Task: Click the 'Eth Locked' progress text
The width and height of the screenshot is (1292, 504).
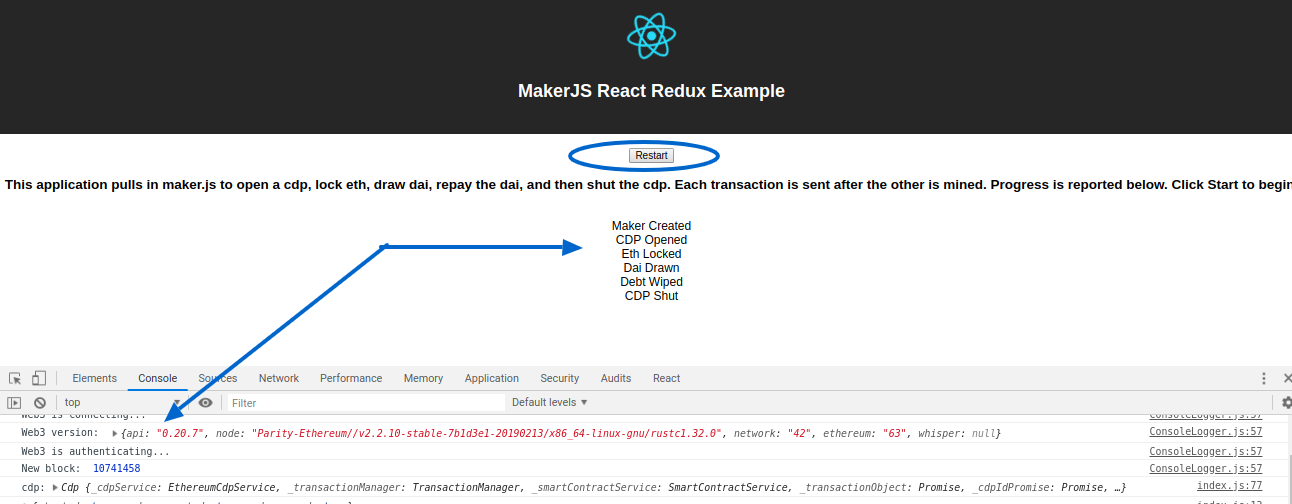Action: (x=651, y=254)
